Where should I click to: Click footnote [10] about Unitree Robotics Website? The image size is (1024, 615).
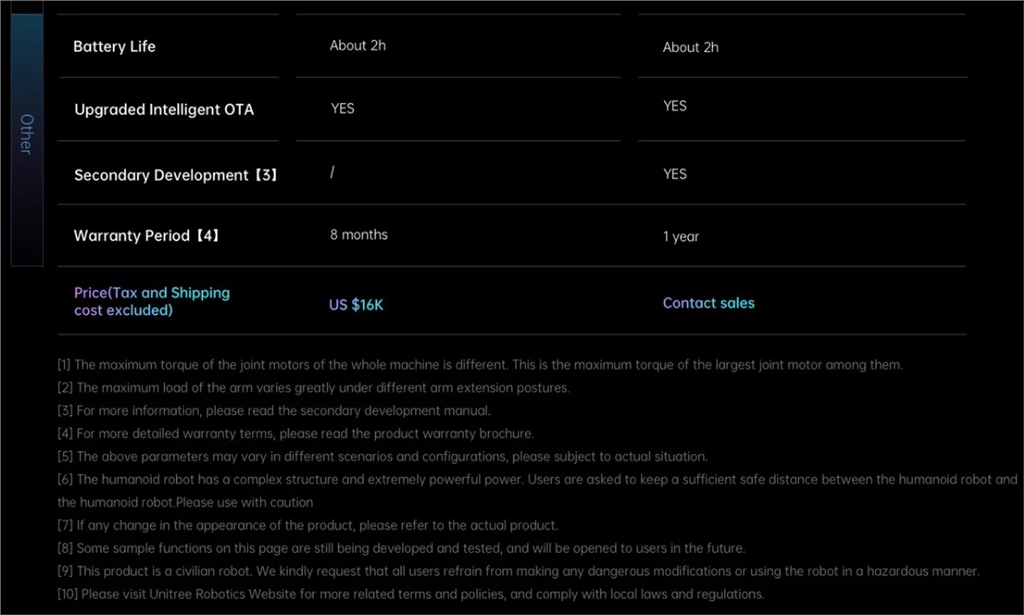pos(411,595)
